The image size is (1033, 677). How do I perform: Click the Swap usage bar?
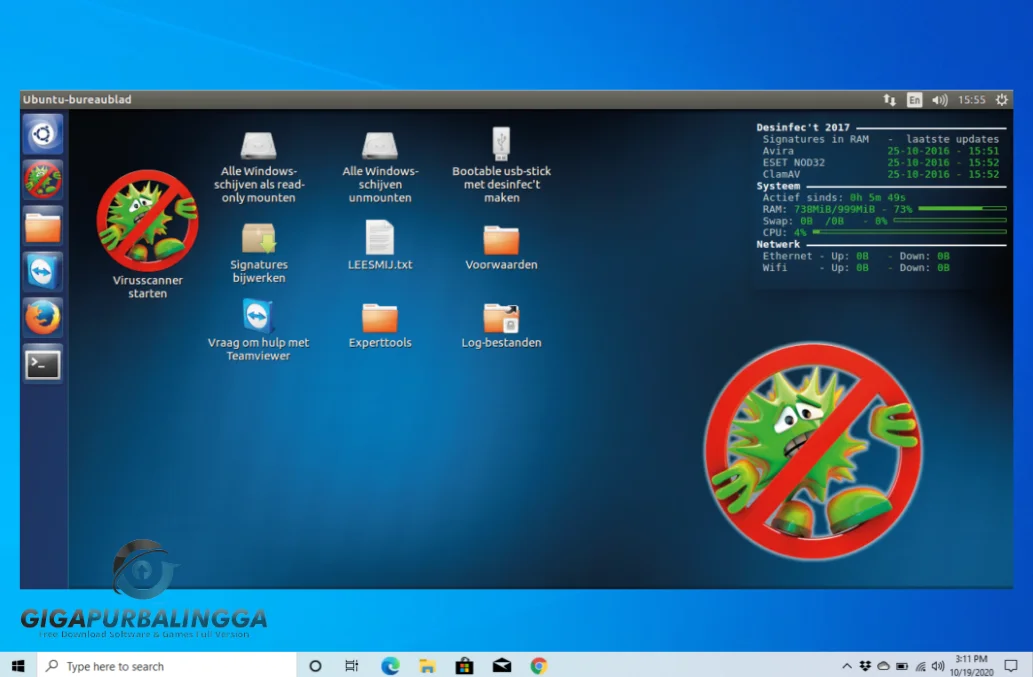coord(950,221)
